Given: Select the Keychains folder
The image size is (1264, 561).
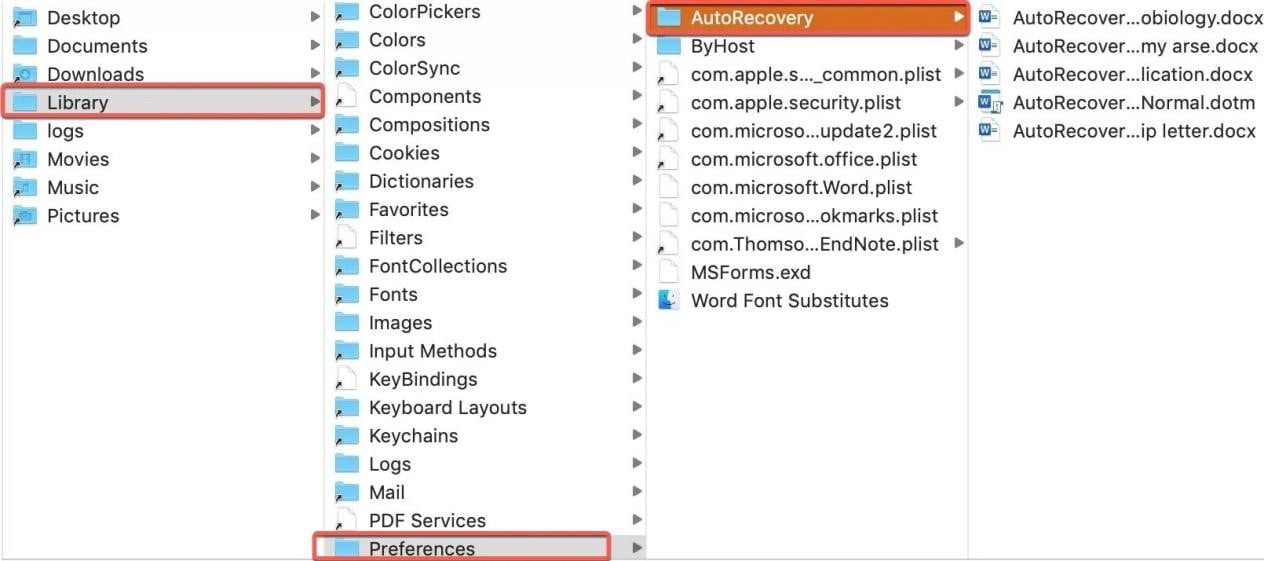Looking at the screenshot, I should (x=413, y=436).
